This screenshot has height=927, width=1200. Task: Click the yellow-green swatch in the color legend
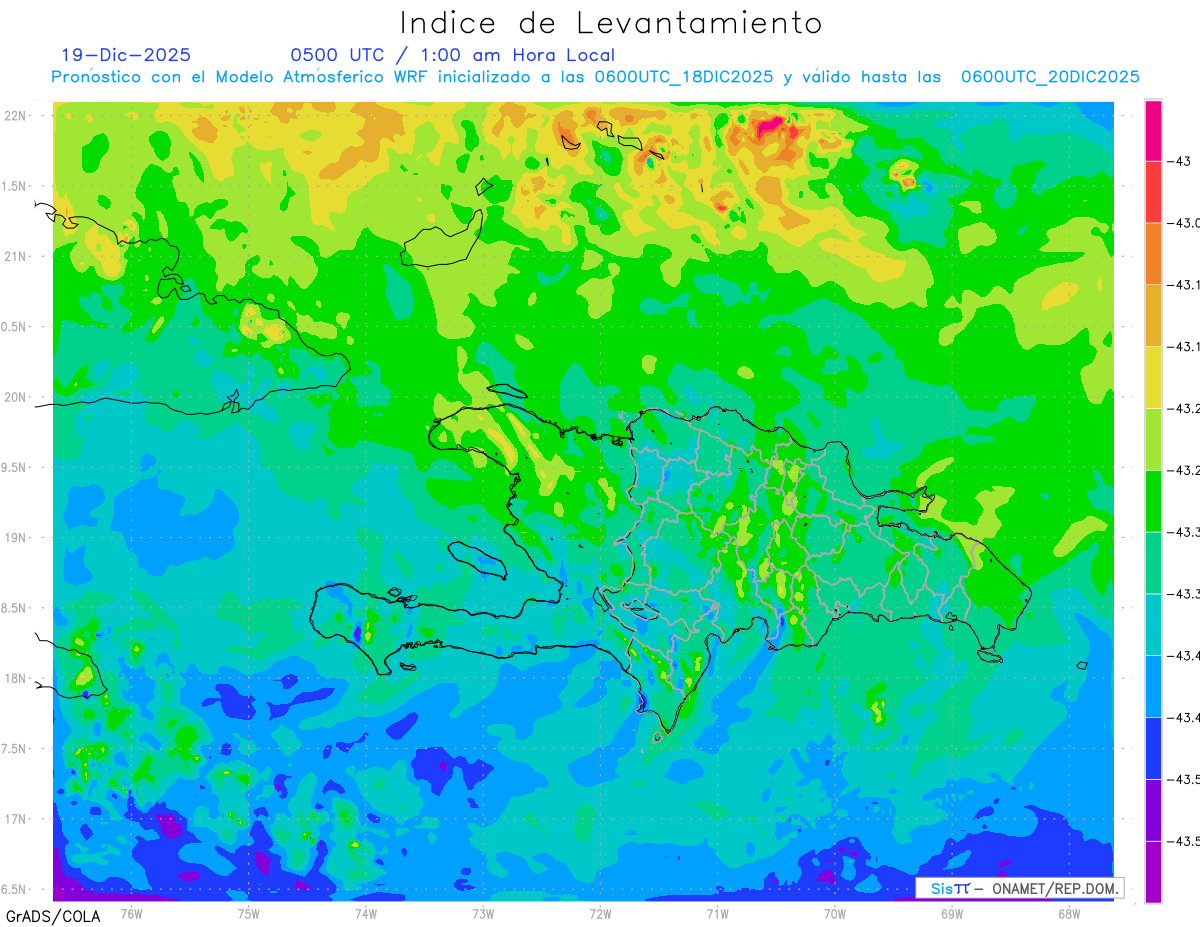pos(1153,439)
